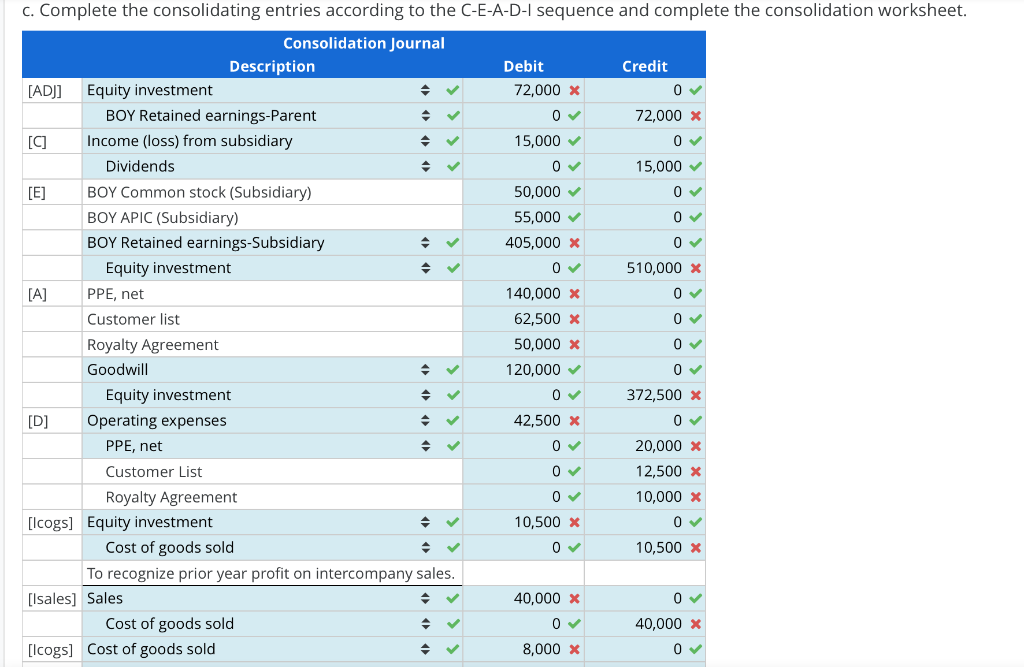Click the Consolidation Journal table header
The width and height of the screenshot is (1024, 667).
click(x=364, y=43)
